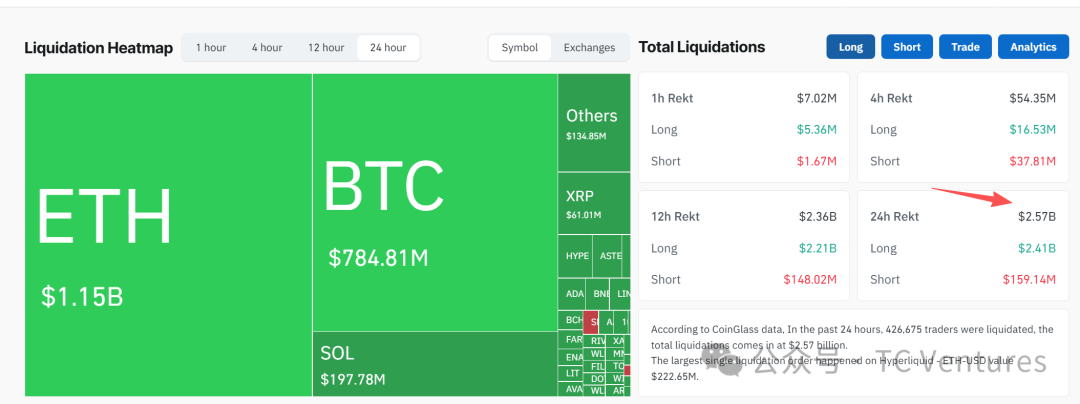Screen dimensions: 1080x404
Task: Click the 24h Rekt label
Action: click(x=895, y=217)
